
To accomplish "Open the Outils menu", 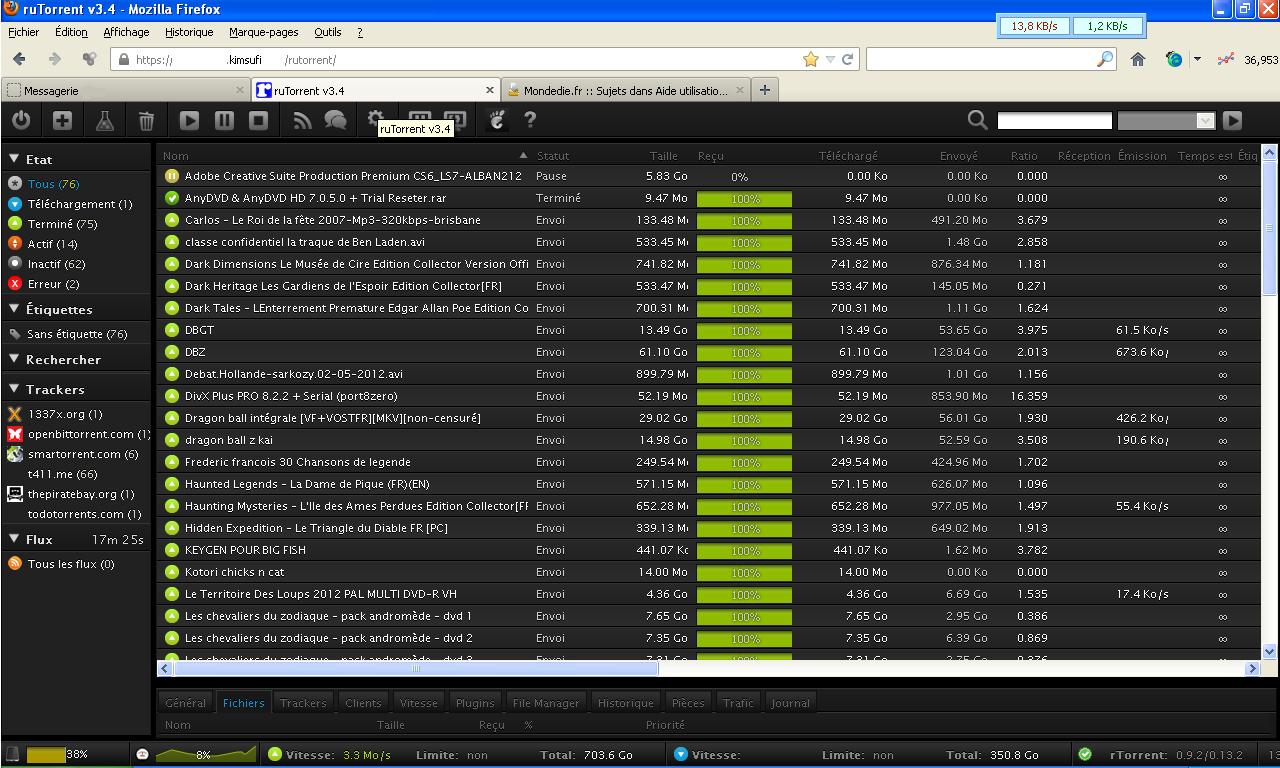I will pos(328,32).
